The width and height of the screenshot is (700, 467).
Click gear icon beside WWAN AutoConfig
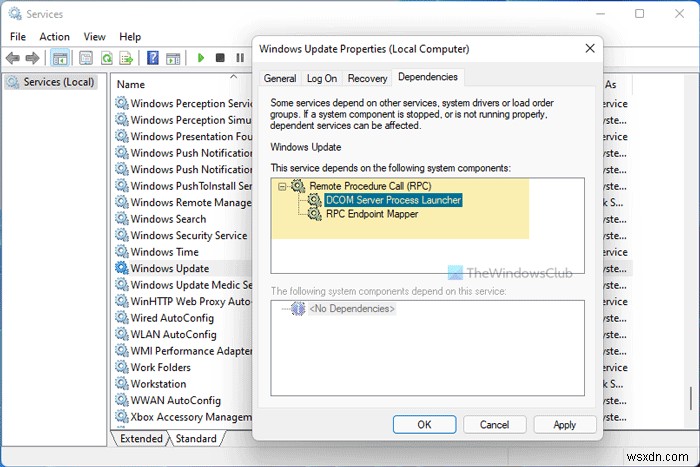coord(121,400)
